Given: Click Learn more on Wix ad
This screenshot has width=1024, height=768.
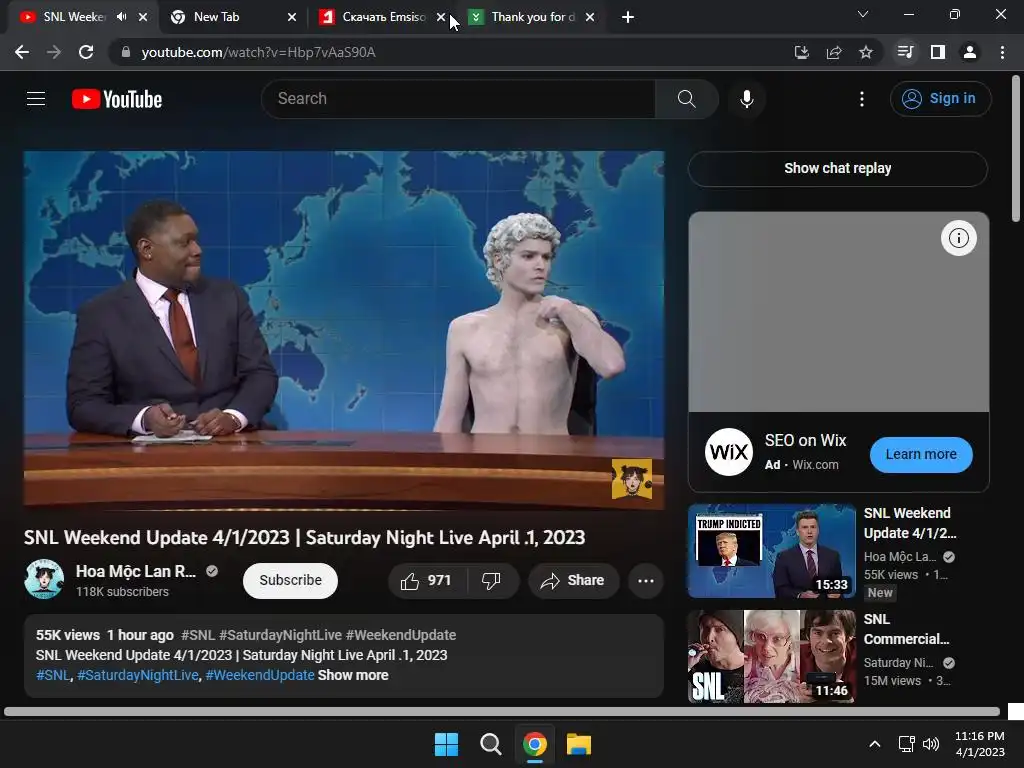Looking at the screenshot, I should [921, 455].
